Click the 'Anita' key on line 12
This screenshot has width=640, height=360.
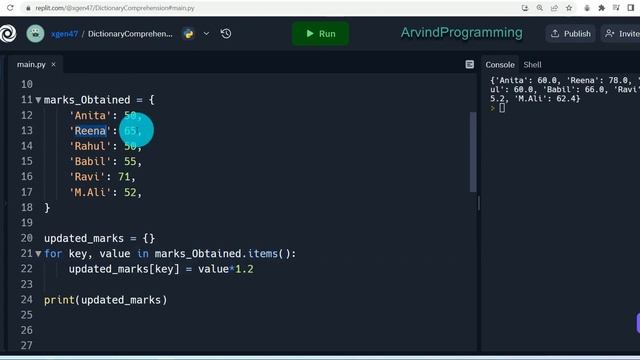coord(90,116)
